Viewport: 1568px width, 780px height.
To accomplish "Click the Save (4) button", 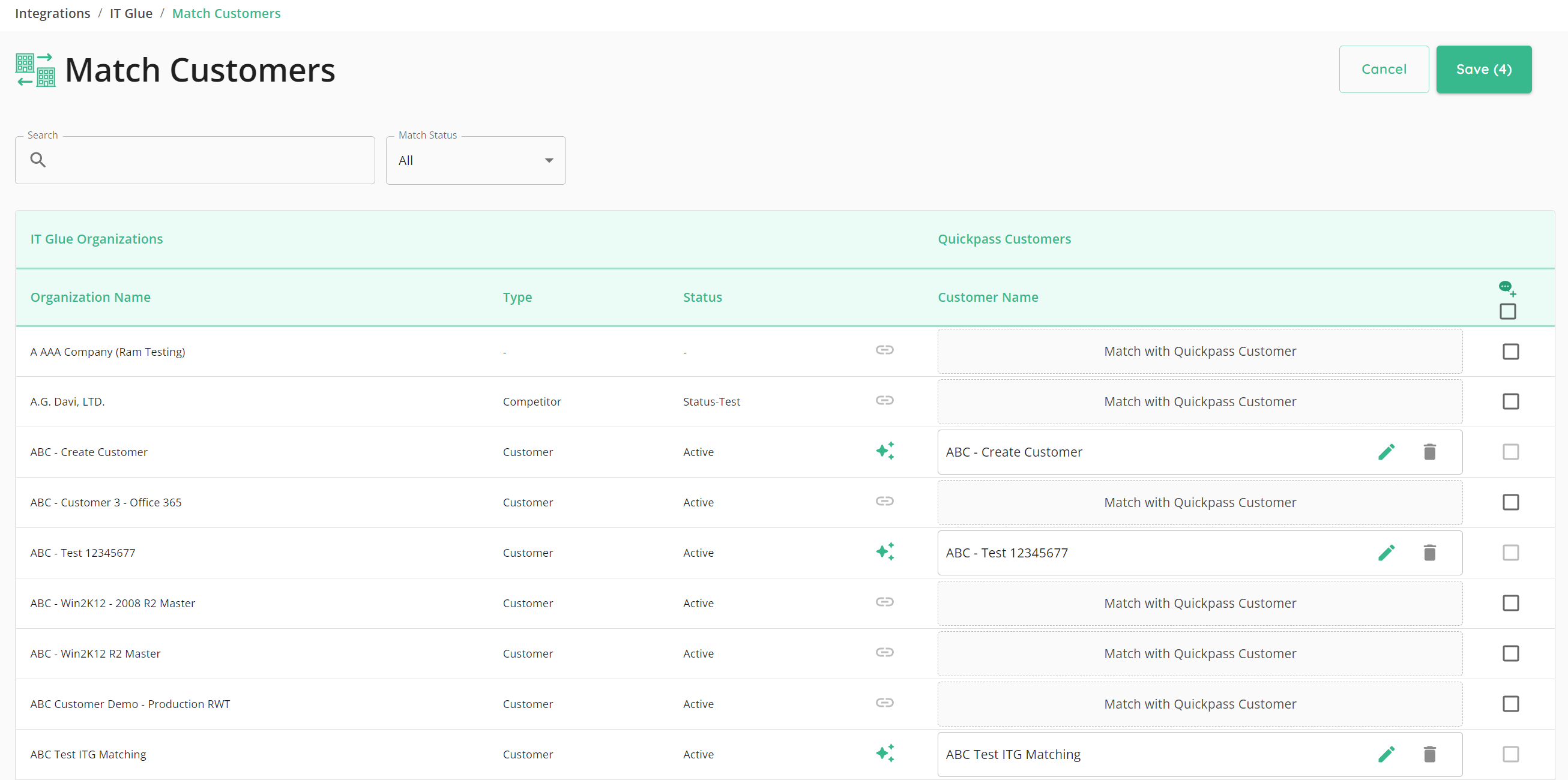I will pyautogui.click(x=1483, y=70).
